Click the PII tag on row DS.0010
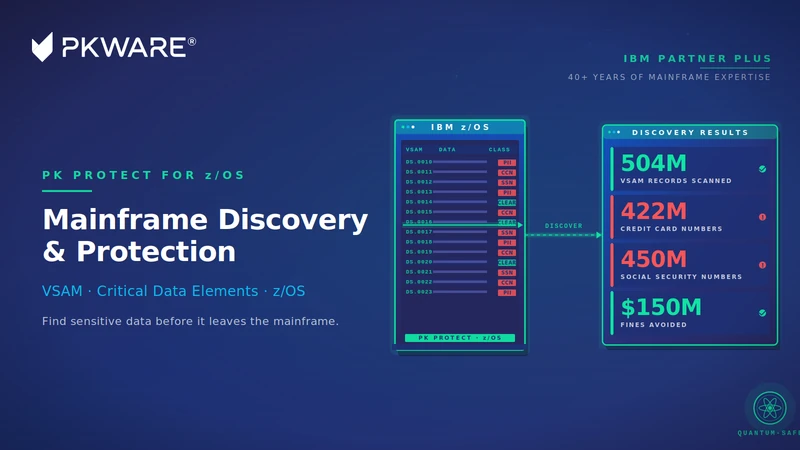800x450 pixels. click(507, 162)
